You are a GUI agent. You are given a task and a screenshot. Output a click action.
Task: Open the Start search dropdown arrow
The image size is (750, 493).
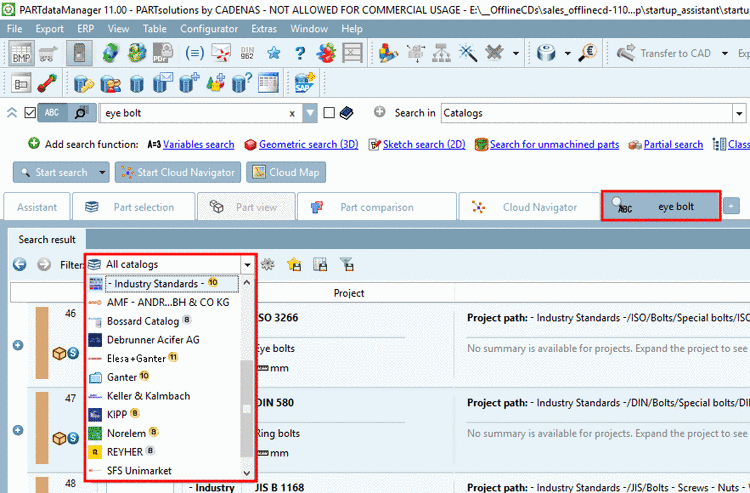tap(102, 172)
